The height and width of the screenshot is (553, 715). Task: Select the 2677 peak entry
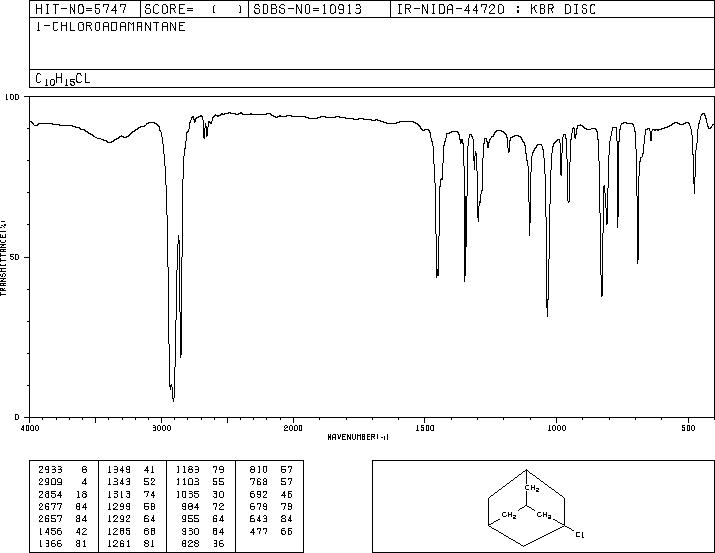coord(63,506)
